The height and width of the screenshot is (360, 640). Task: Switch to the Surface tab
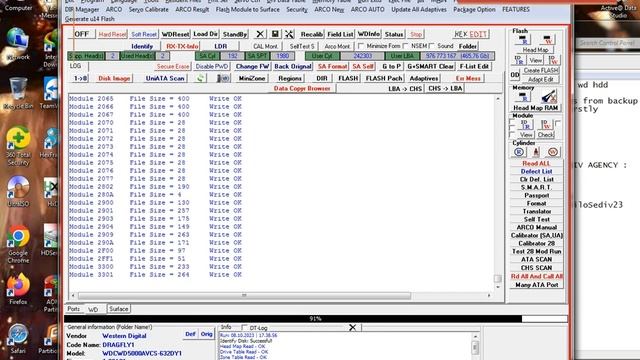point(118,309)
